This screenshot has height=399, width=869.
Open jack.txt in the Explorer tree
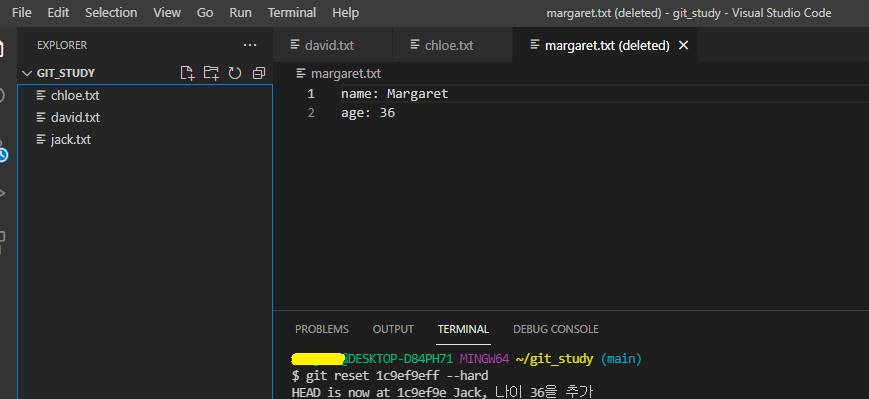(x=145, y=140)
